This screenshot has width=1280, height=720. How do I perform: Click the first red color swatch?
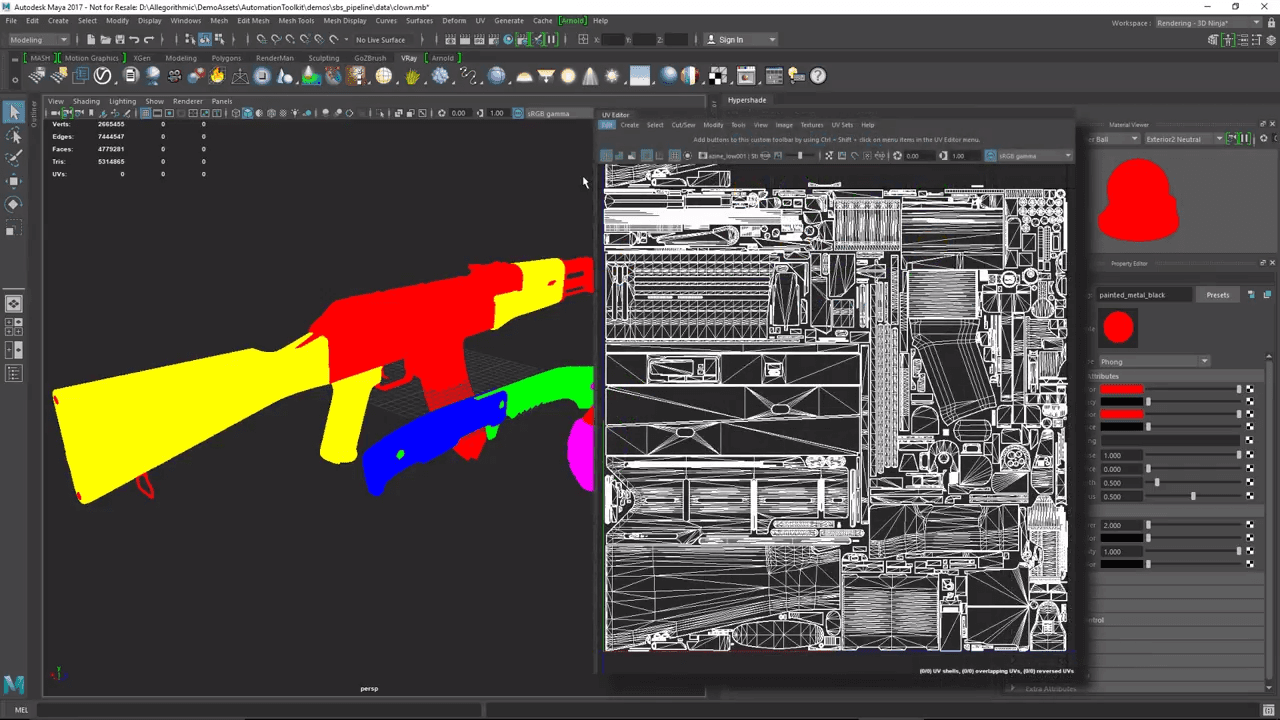[x=1121, y=389]
